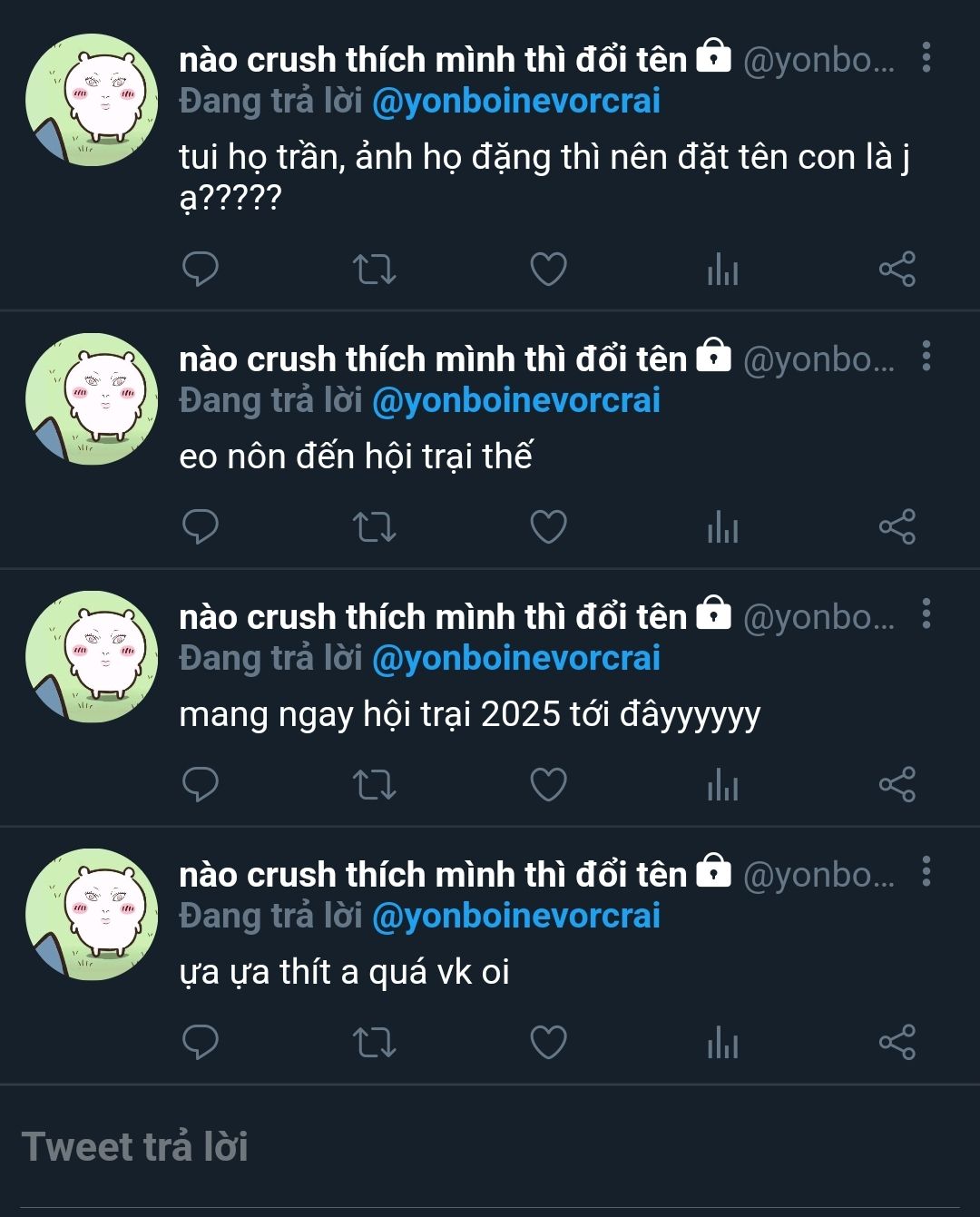Open analytics for "ựa ựa thít a quá" tweet

point(722,1042)
